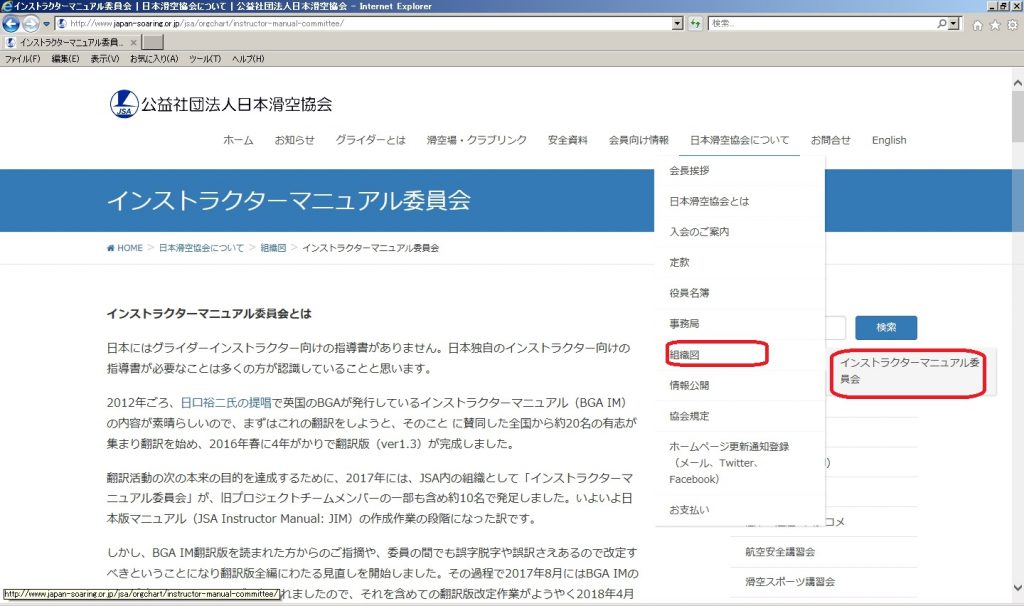Open the search provider dropdown arrow

(x=954, y=24)
